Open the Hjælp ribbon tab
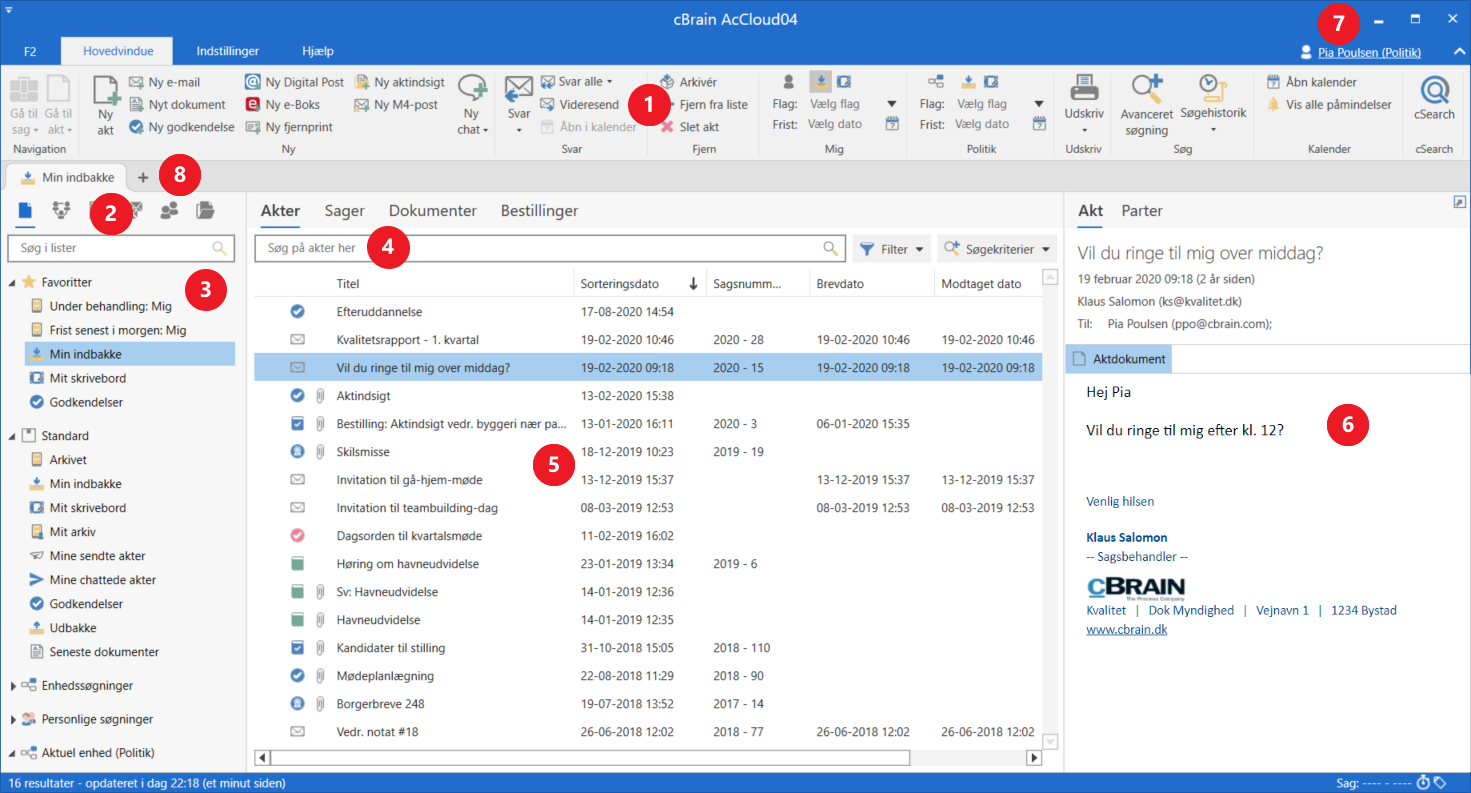1471x793 pixels. [318, 51]
